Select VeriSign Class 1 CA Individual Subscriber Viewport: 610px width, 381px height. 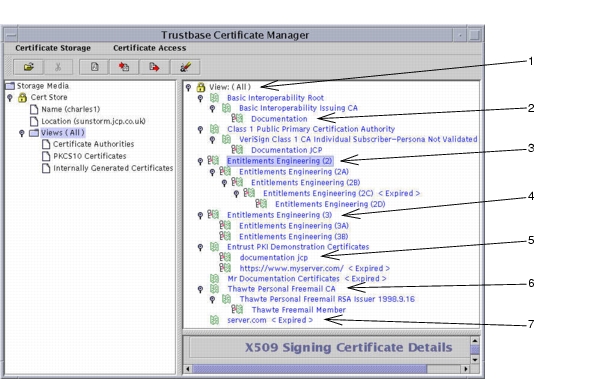click(358, 139)
